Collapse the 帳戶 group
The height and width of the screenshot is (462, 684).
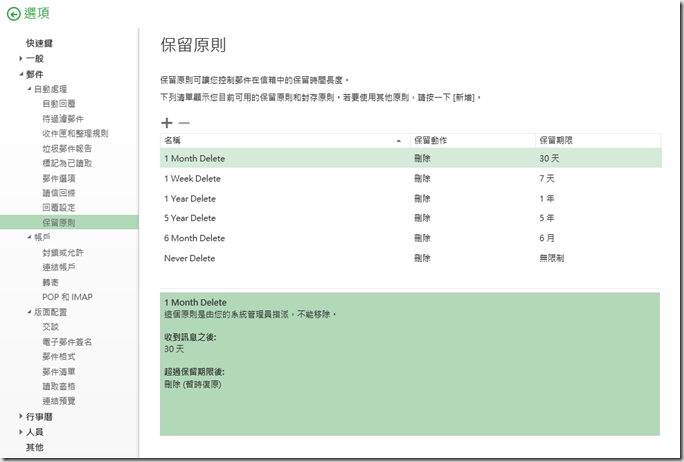pos(28,237)
